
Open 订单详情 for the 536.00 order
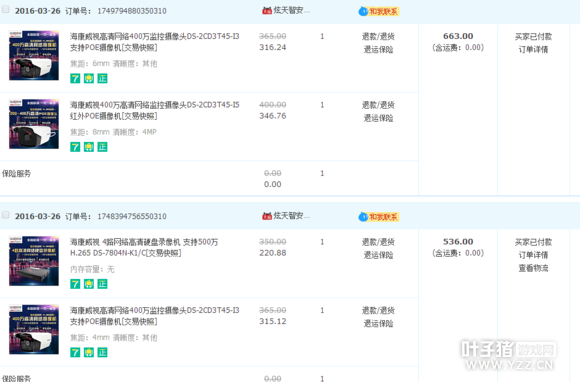coord(533,255)
